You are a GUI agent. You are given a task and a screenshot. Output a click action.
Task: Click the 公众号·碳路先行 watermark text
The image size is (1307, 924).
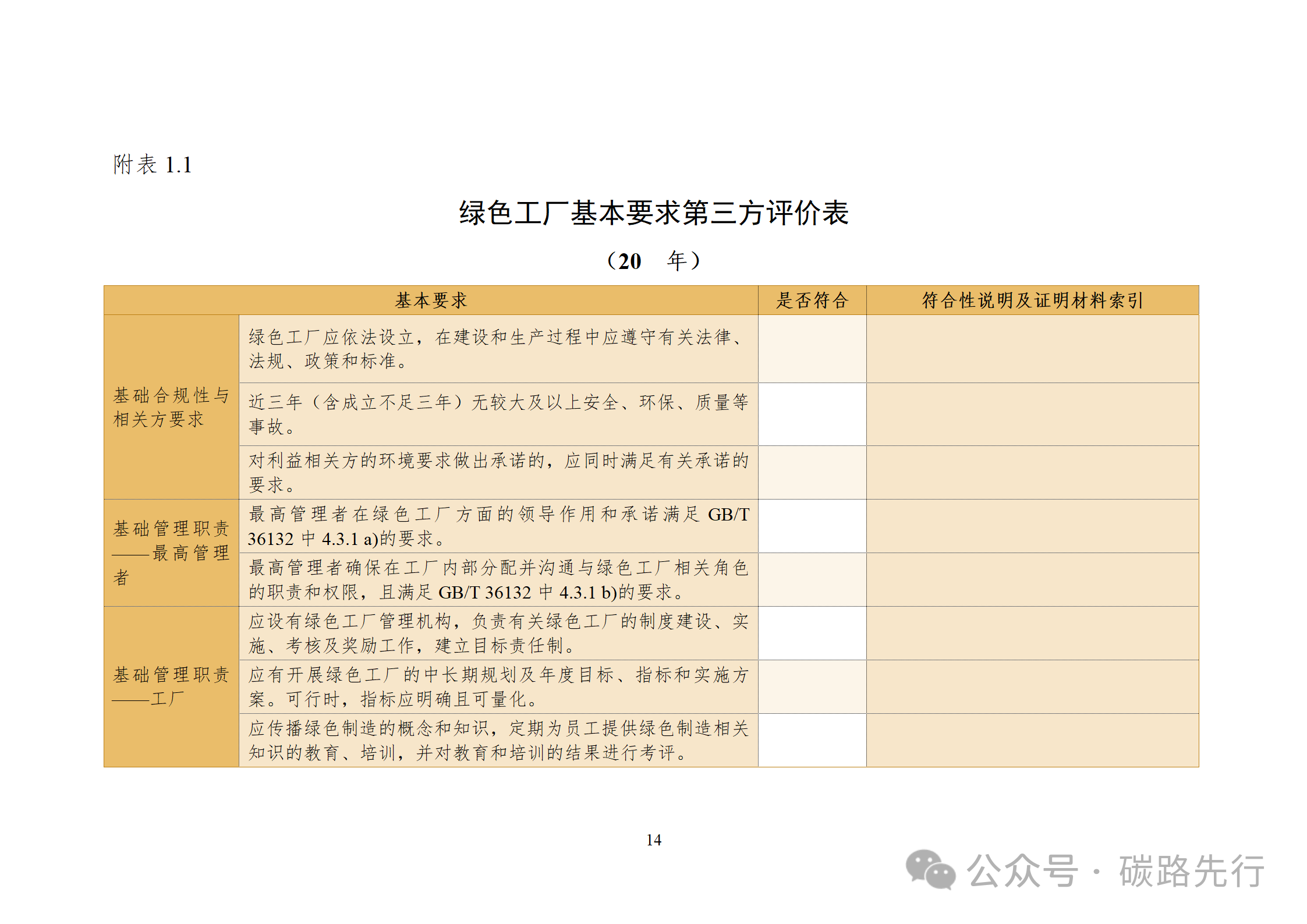(x=1115, y=871)
